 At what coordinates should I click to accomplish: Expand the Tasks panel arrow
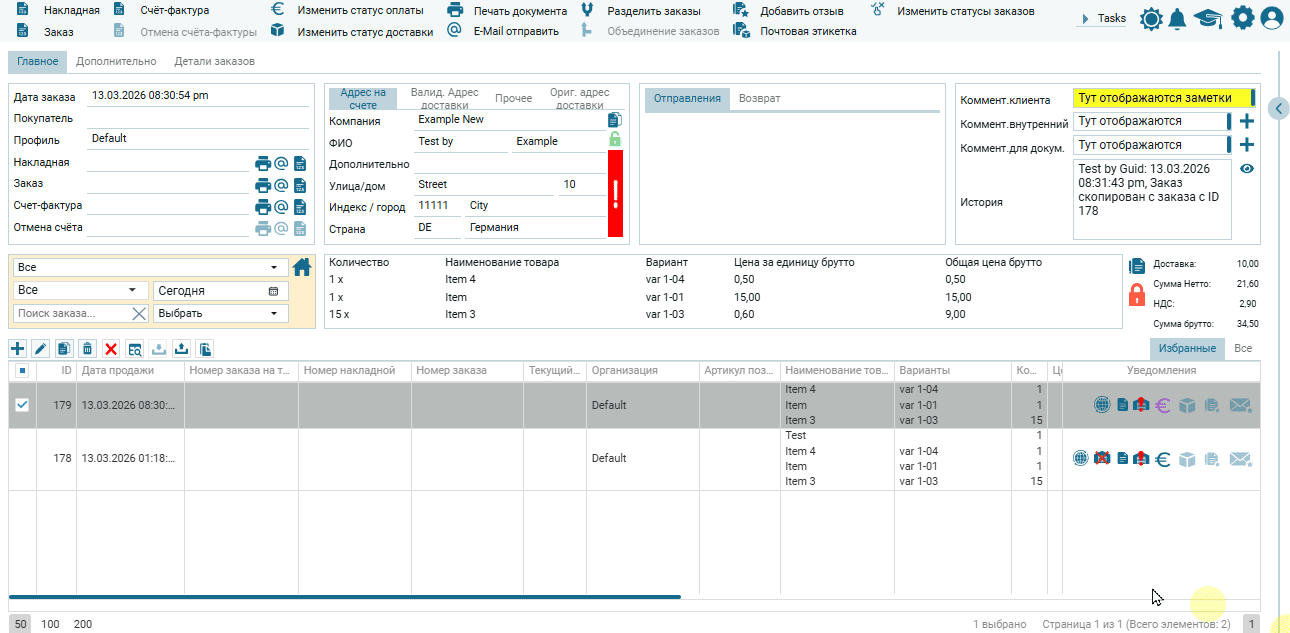pyautogui.click(x=1086, y=19)
